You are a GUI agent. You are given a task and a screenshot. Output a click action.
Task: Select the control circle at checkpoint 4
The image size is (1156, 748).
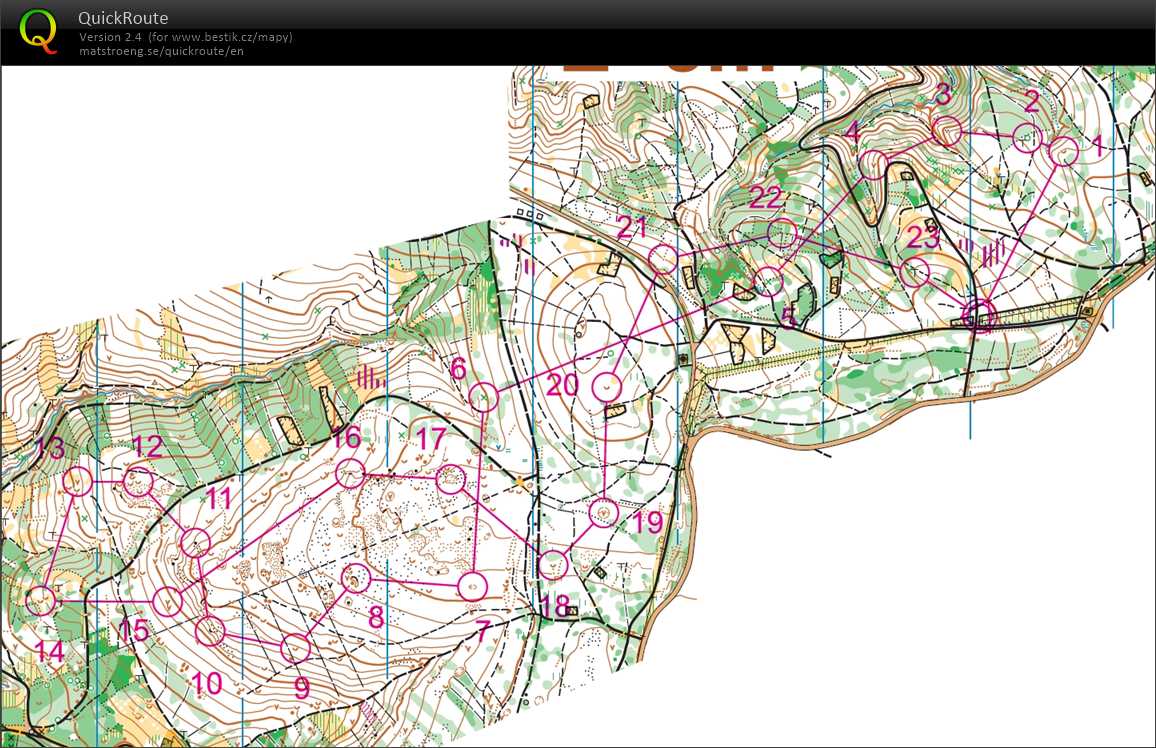(x=873, y=165)
